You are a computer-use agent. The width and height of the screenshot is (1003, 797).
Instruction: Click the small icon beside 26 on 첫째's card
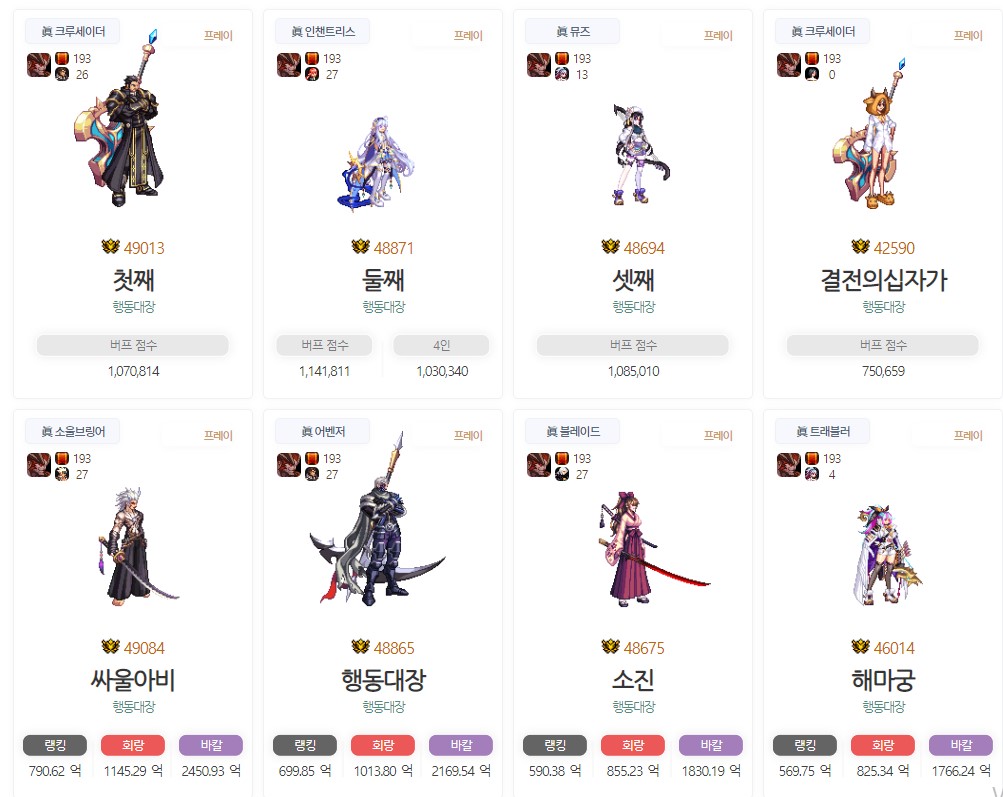[x=62, y=75]
